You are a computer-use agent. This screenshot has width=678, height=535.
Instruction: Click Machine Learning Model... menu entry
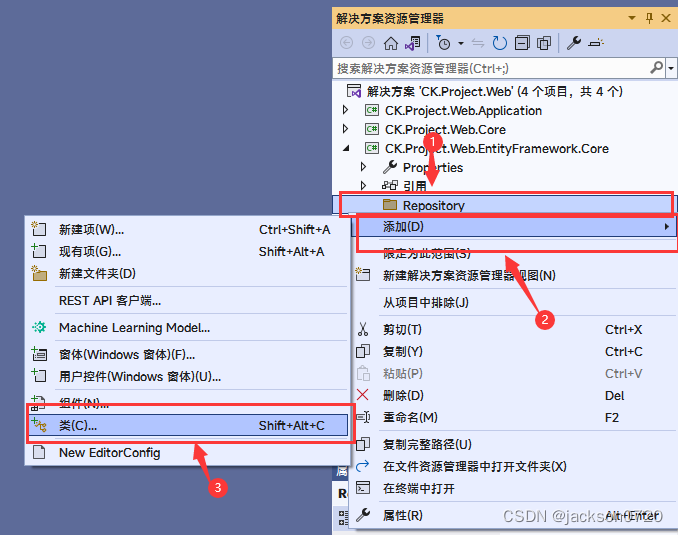click(189, 328)
